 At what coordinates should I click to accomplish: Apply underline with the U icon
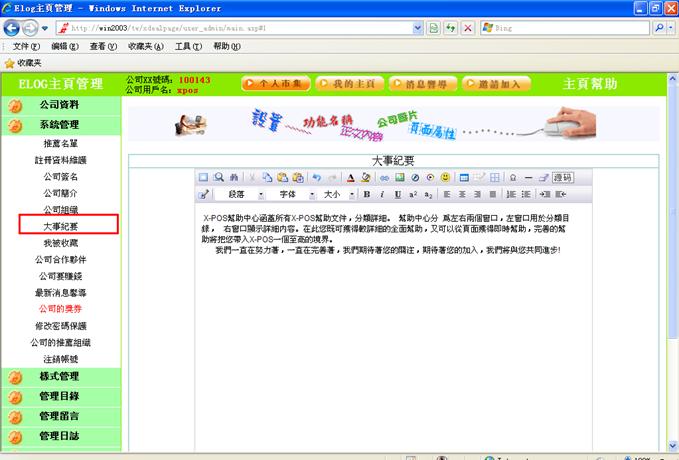click(397, 194)
